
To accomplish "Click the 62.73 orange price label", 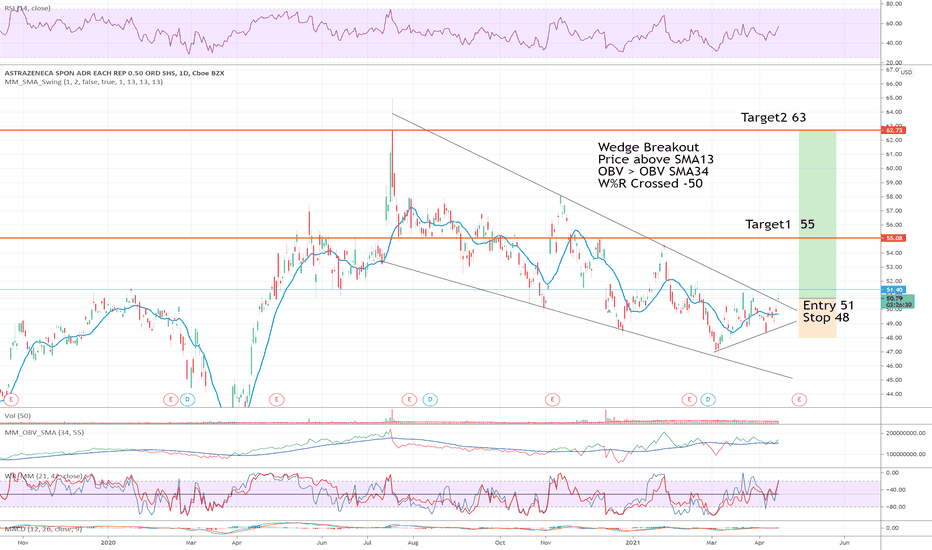I will pyautogui.click(x=895, y=130).
